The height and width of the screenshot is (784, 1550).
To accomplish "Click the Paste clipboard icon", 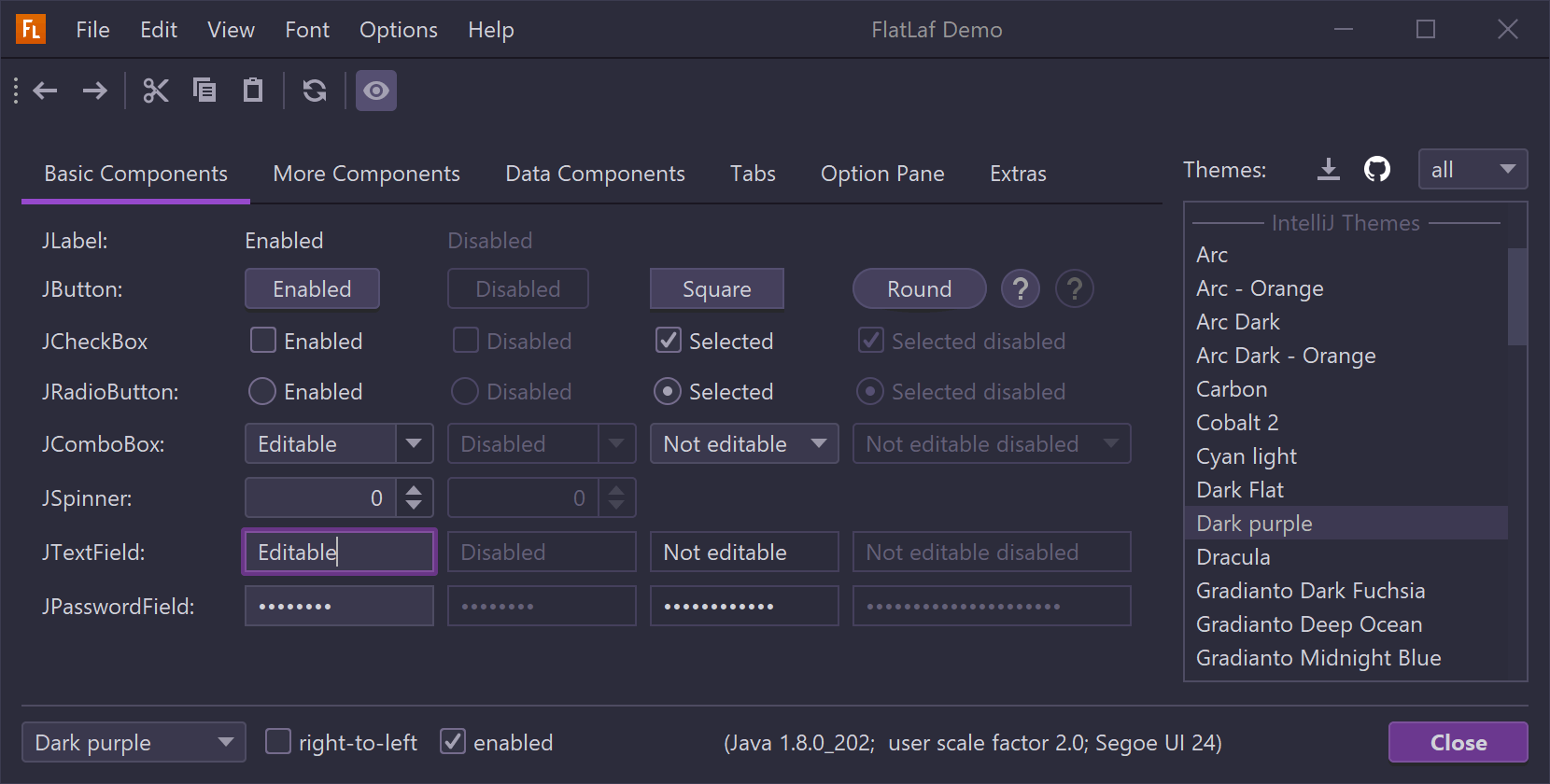I will (x=253, y=91).
